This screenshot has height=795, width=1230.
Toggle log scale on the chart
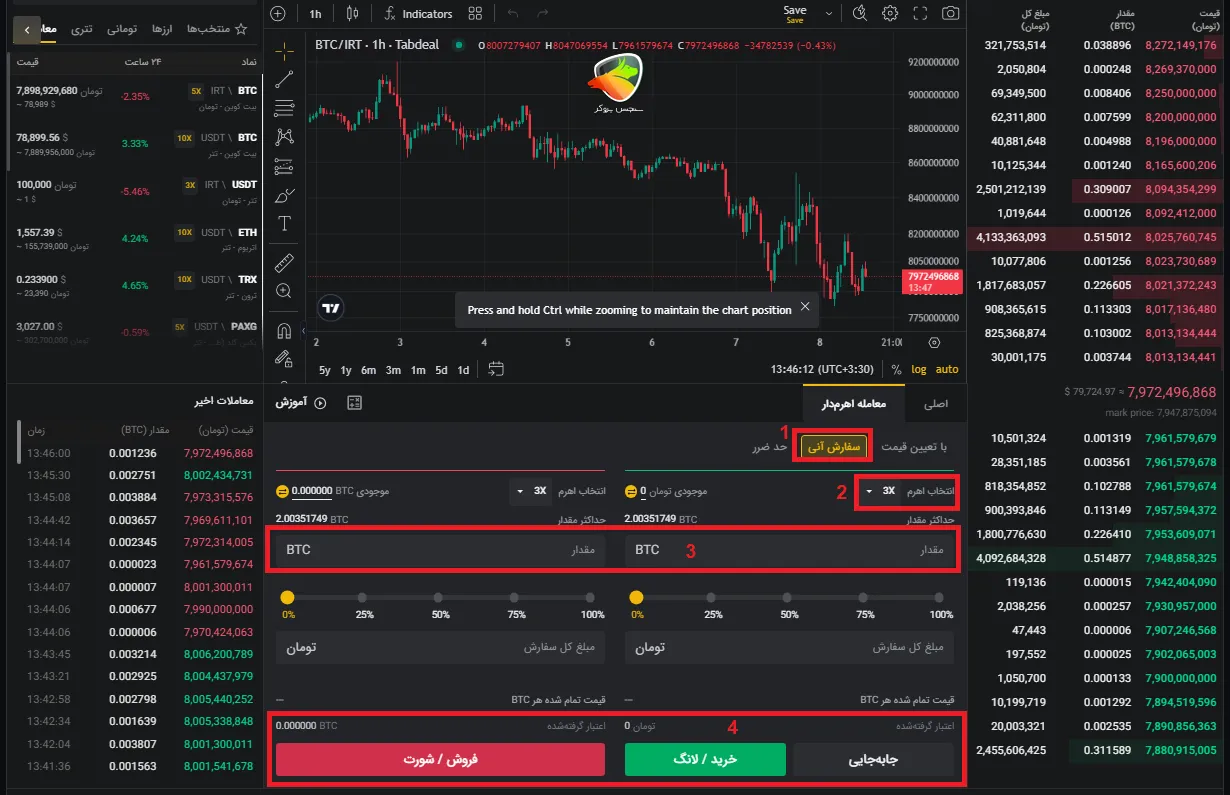(x=919, y=370)
